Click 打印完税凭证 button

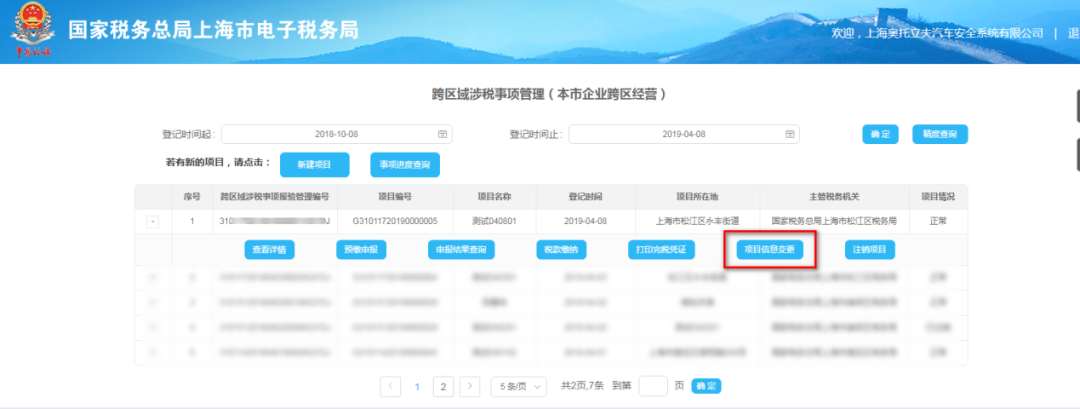tap(661, 250)
